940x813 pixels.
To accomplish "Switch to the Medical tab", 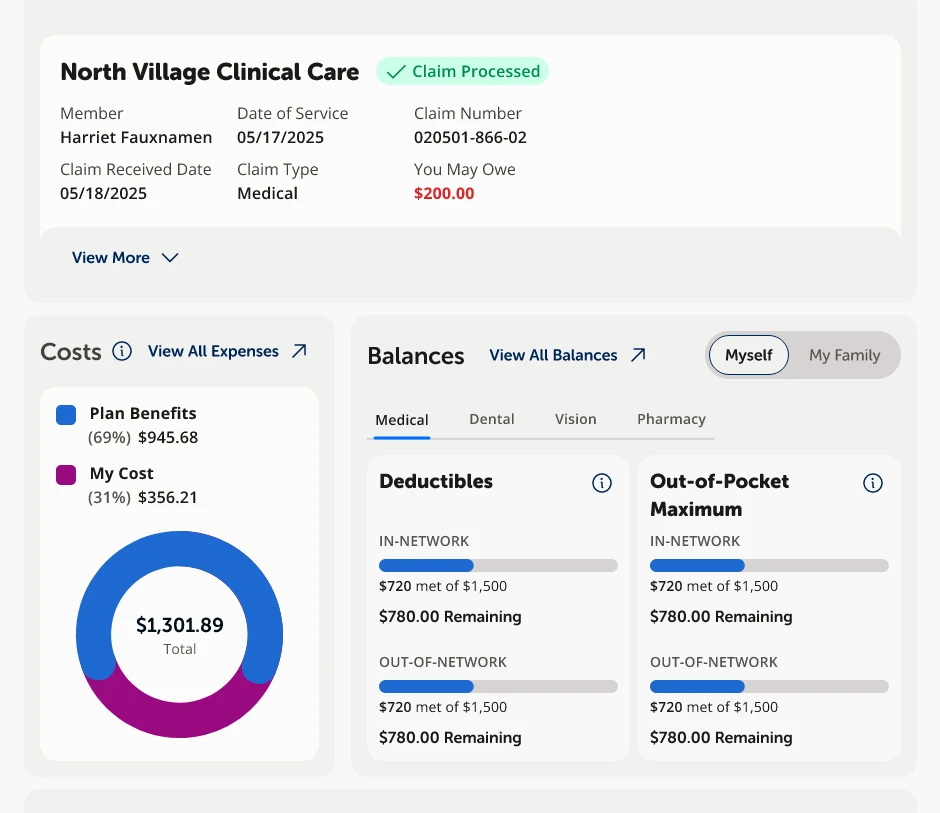I will [402, 420].
